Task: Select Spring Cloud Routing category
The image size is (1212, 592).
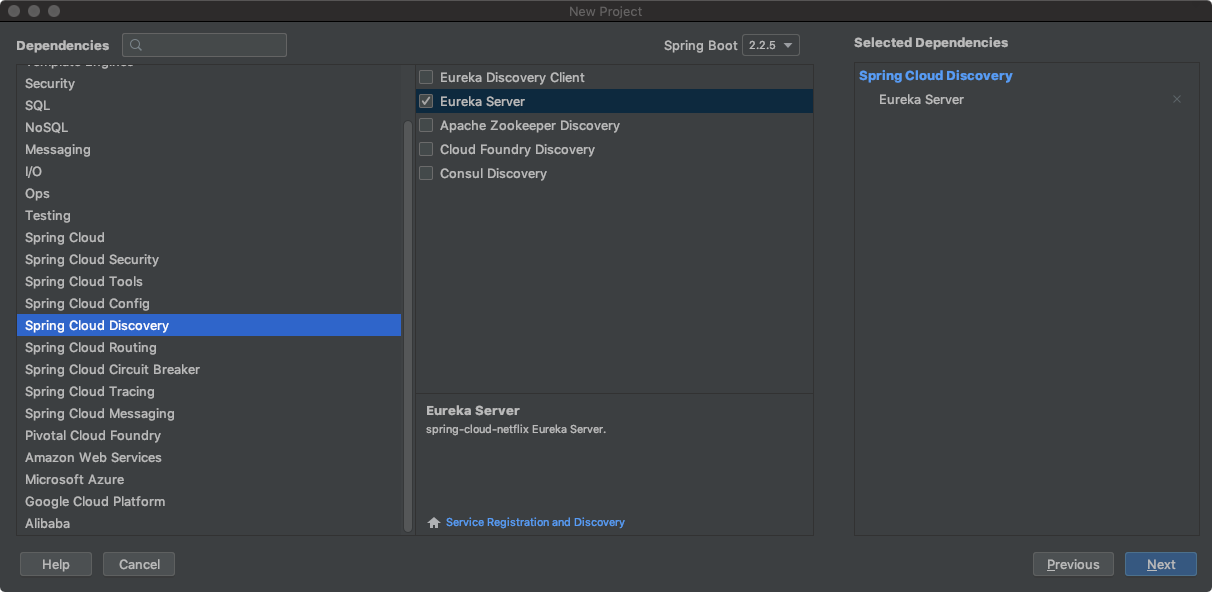Action: 91,347
